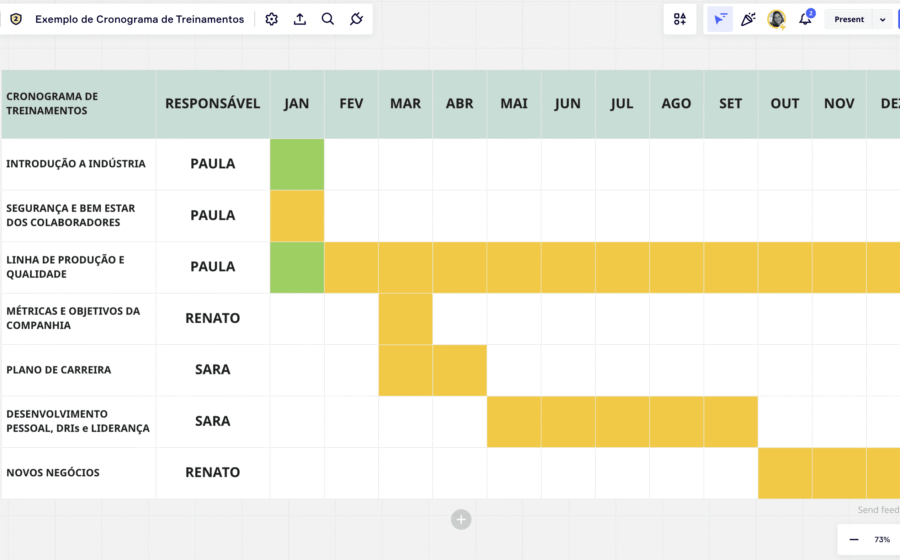The height and width of the screenshot is (560, 900).
Task: Select PLANO DE CARREIRA row label
Action: coord(59,370)
